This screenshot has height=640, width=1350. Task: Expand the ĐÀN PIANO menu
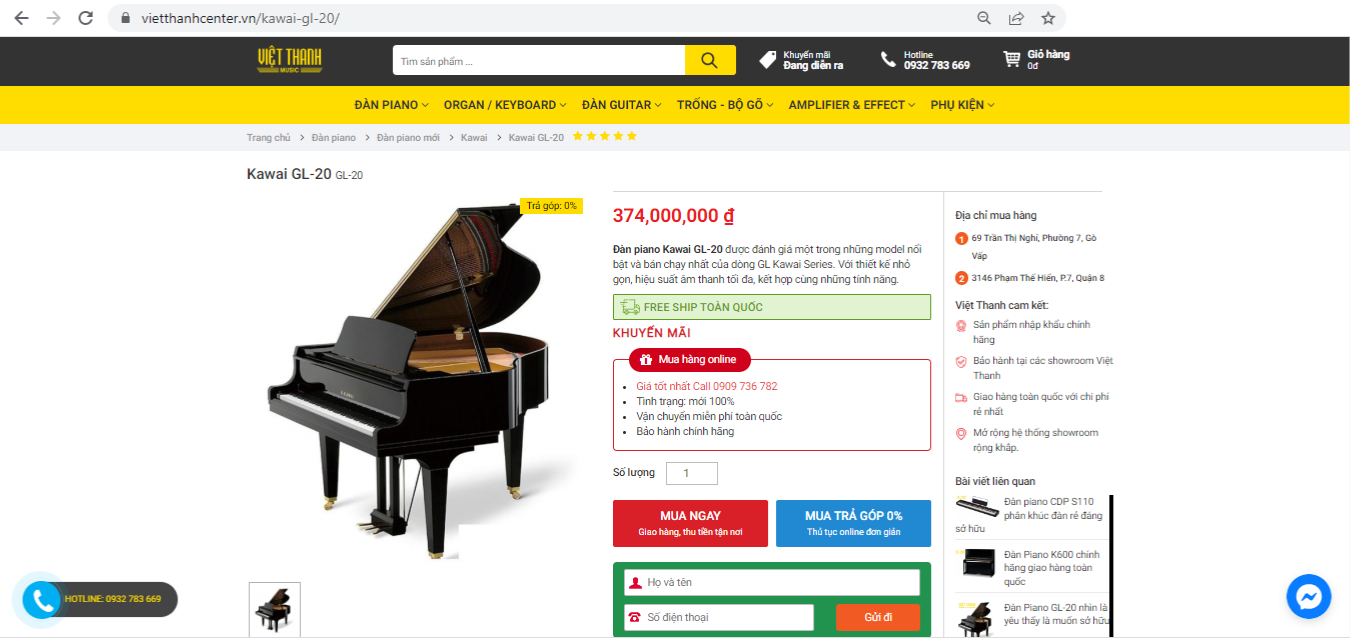(x=391, y=105)
